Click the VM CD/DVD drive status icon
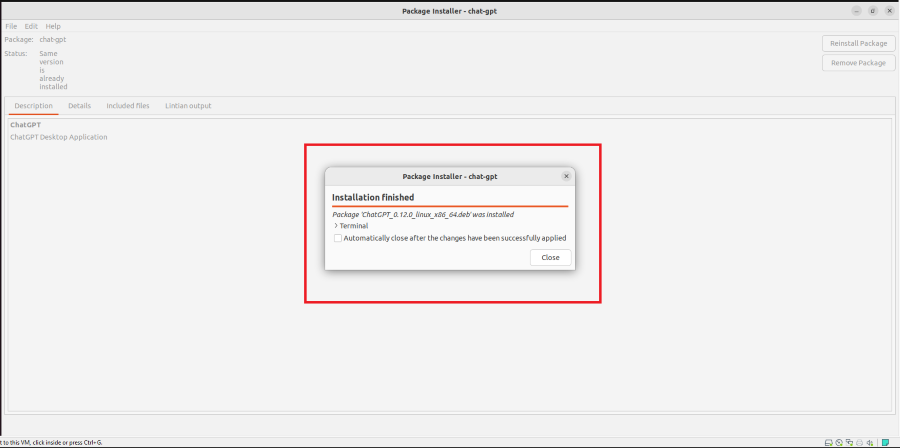Viewport: 900px width, 448px height. coord(839,442)
